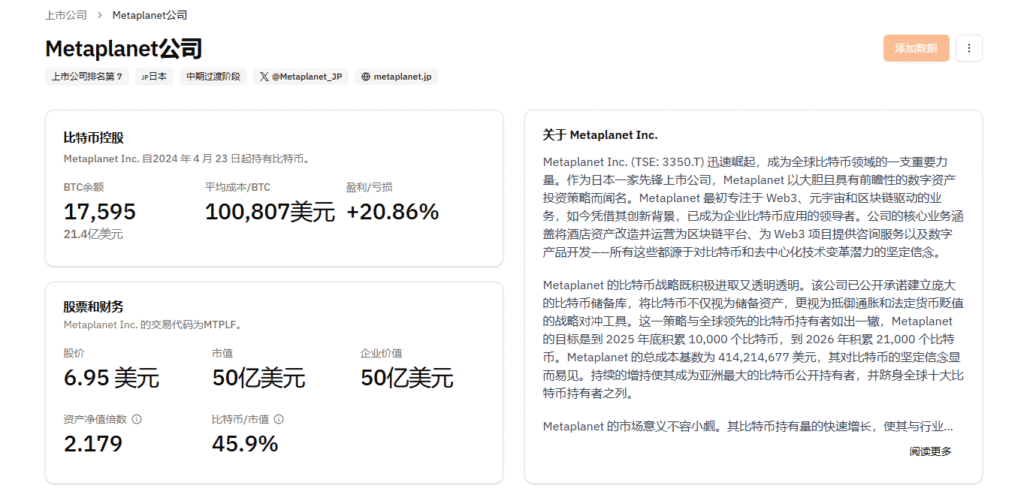Click the 关于 Metaplanet Inc. heading

click(x=600, y=135)
